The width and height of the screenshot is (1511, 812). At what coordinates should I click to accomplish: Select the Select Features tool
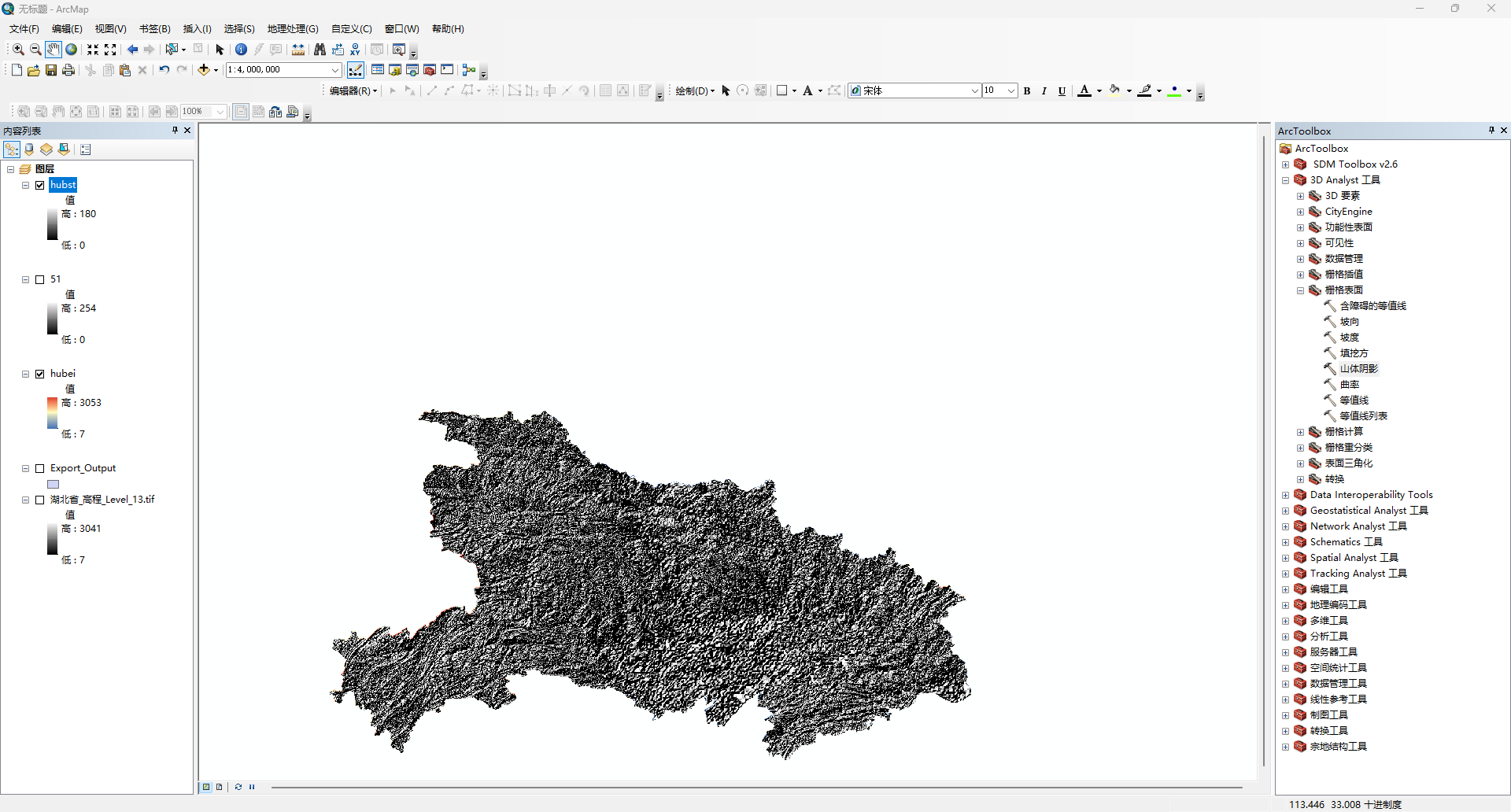(172, 50)
